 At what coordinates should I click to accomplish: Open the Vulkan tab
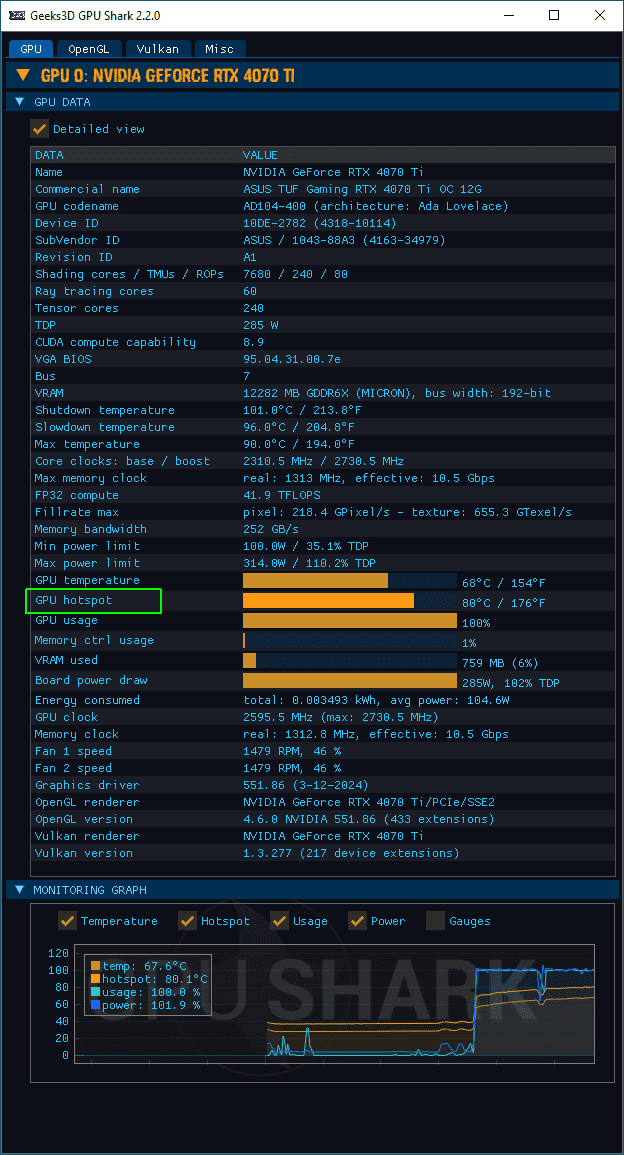tap(157, 48)
